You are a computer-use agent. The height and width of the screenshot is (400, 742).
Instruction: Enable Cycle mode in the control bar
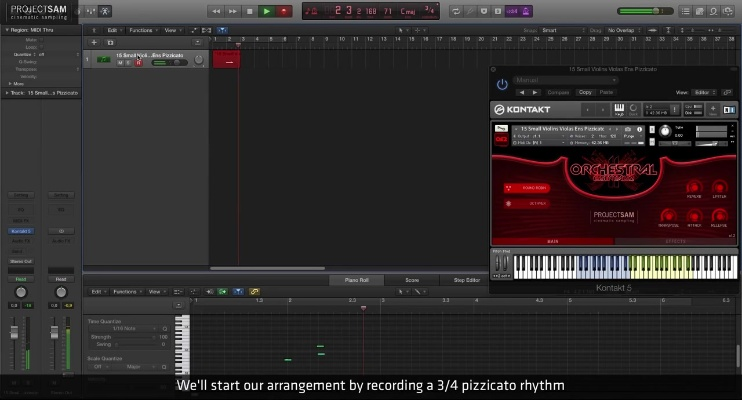[x=456, y=11]
